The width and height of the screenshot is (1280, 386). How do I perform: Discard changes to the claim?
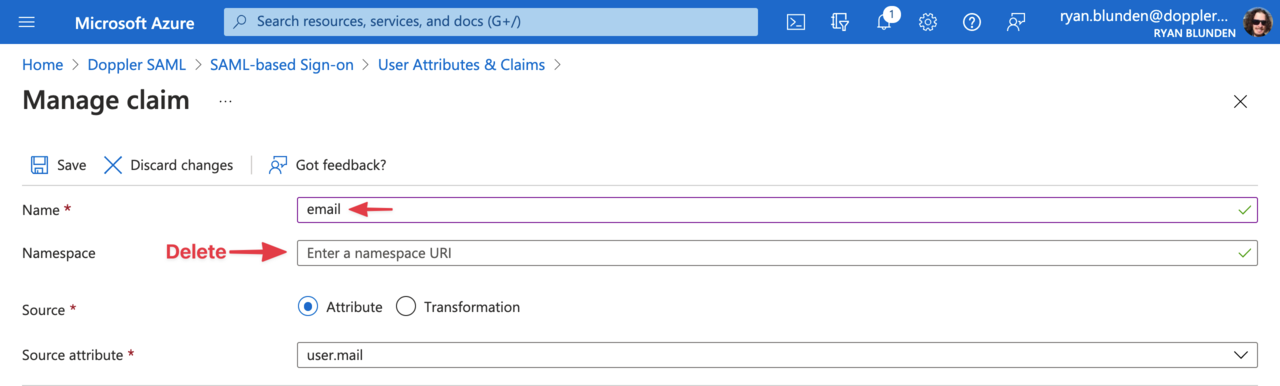point(168,165)
